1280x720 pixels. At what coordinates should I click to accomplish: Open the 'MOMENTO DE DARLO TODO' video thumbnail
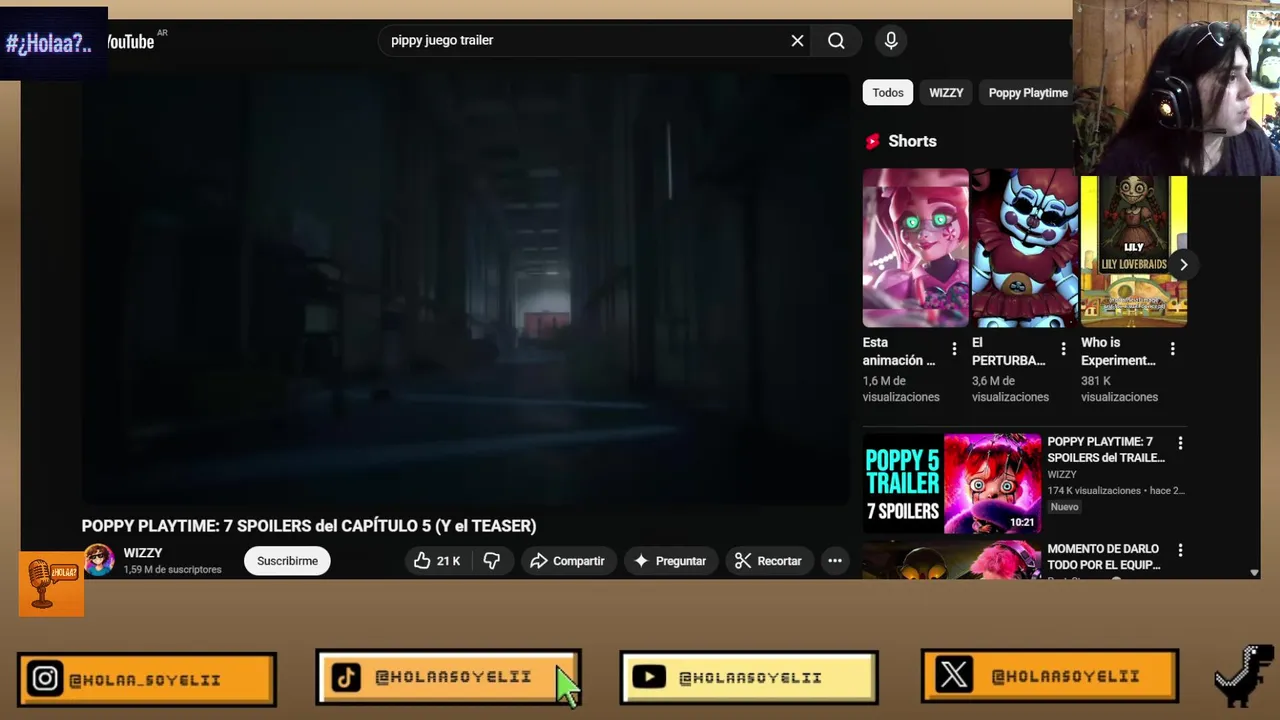click(x=952, y=560)
